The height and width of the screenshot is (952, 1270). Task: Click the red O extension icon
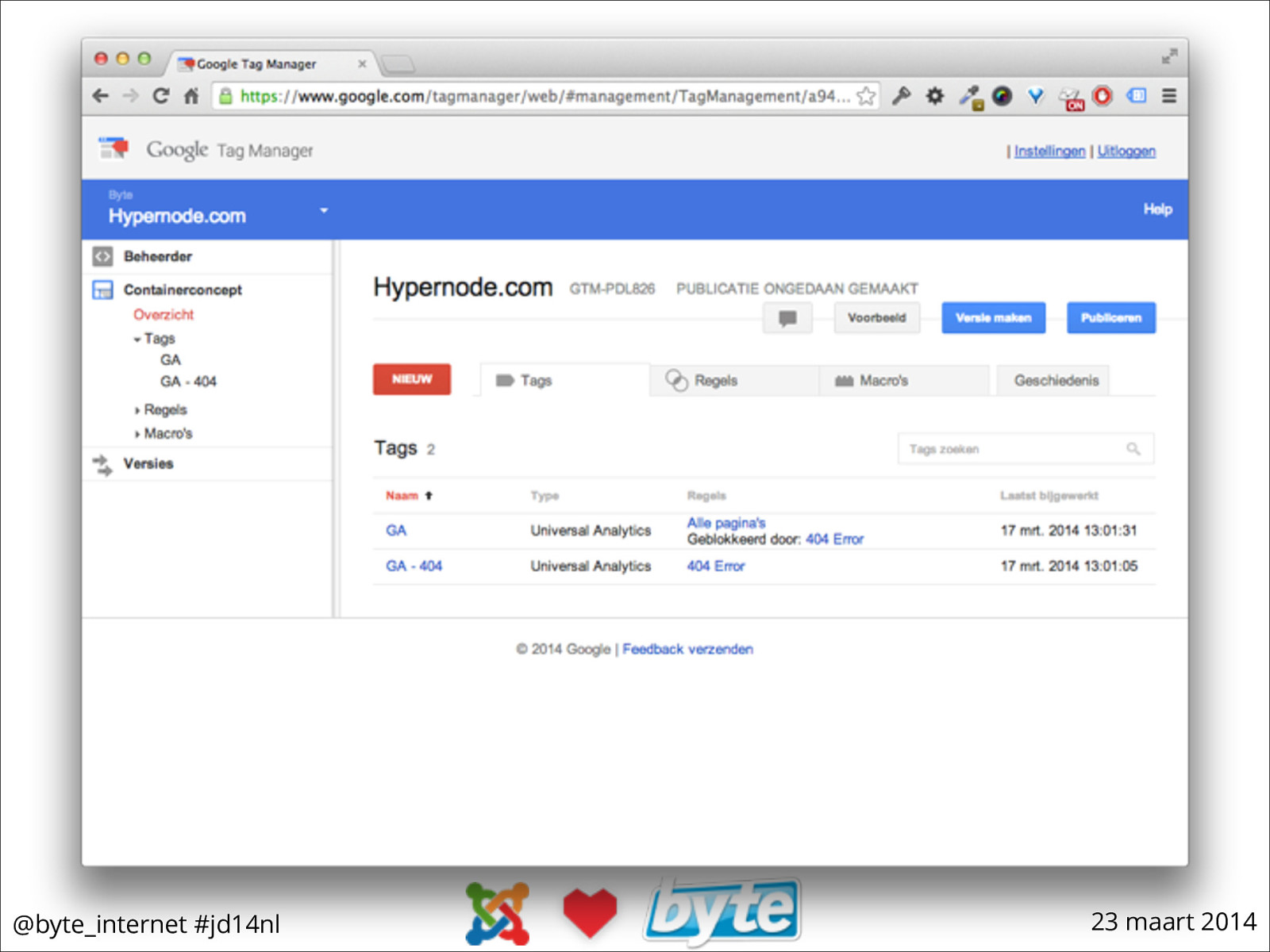coord(1103,96)
